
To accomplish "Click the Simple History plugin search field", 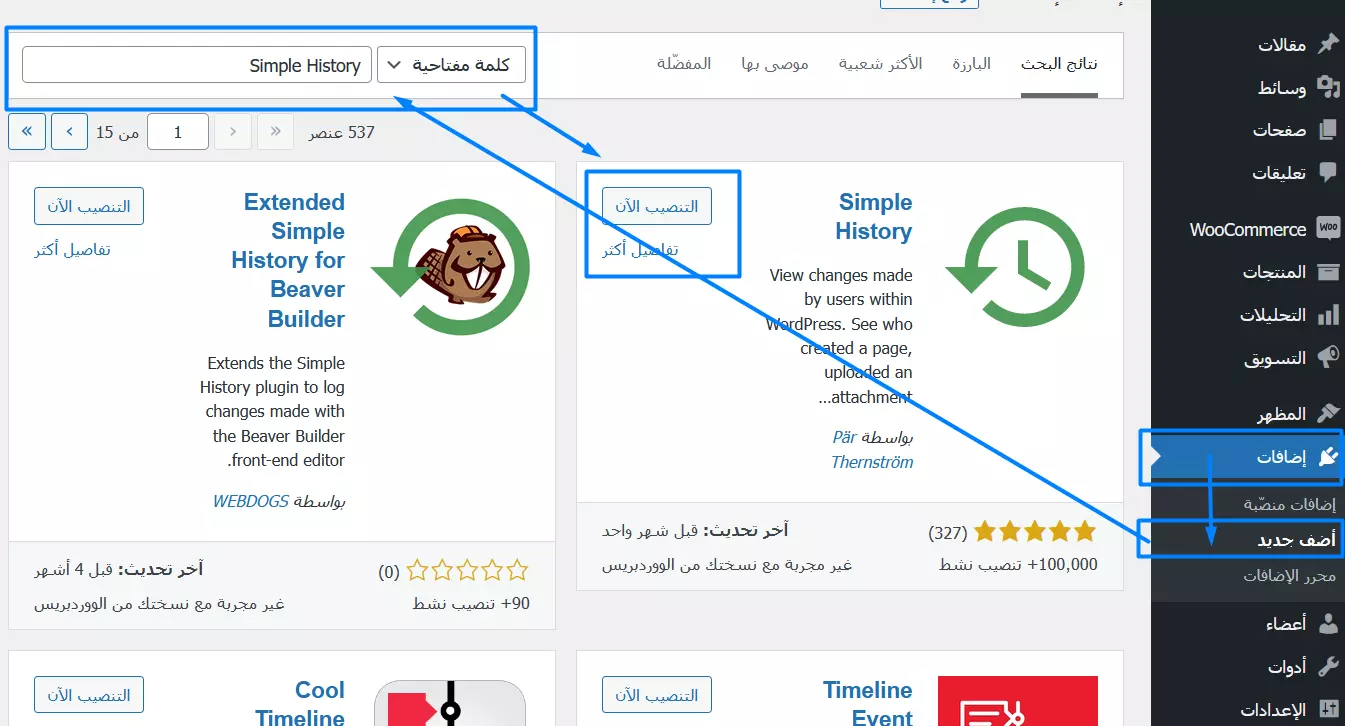I will click(197, 65).
